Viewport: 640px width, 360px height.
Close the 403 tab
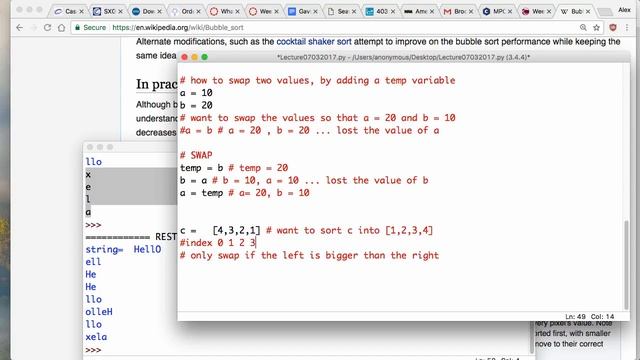[x=393, y=11]
